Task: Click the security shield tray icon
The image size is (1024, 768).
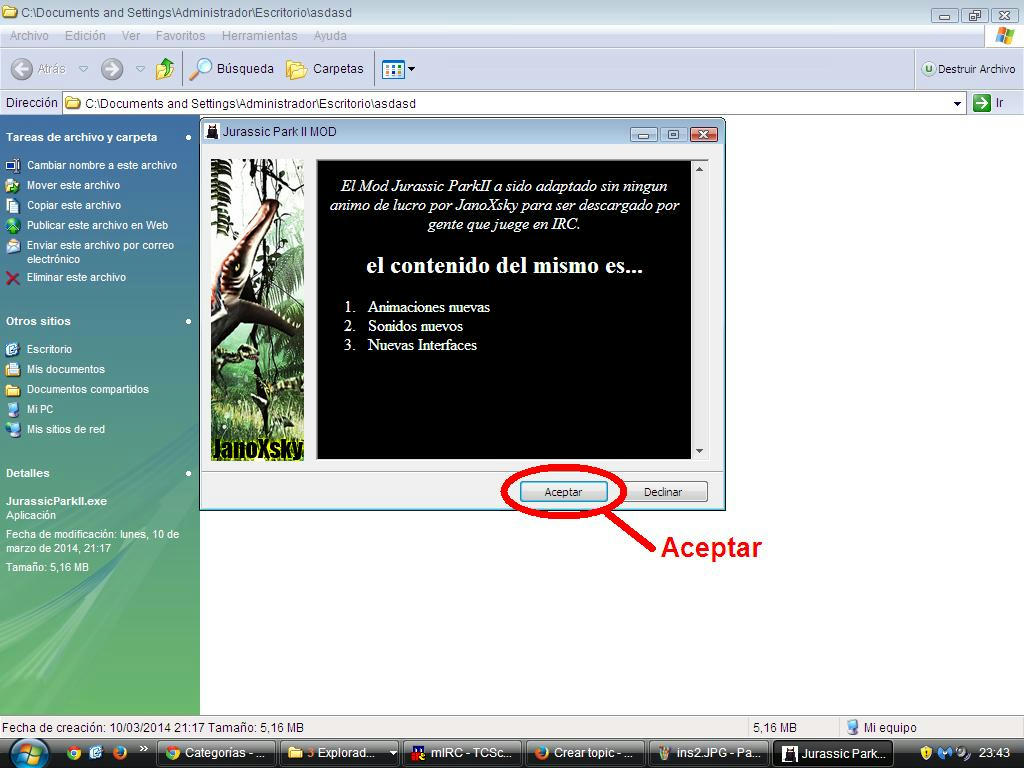Action: pyautogui.click(x=925, y=753)
